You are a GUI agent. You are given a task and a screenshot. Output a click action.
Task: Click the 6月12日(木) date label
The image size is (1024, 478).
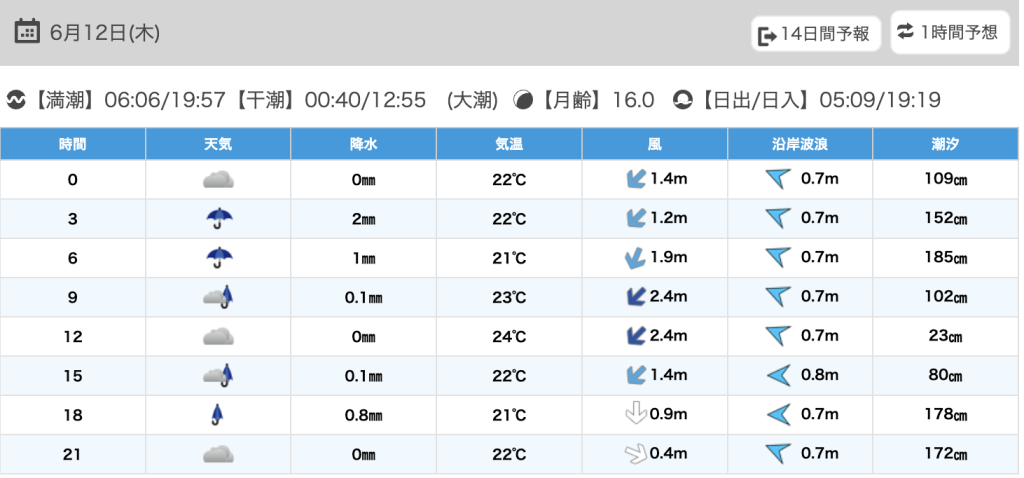pos(105,32)
